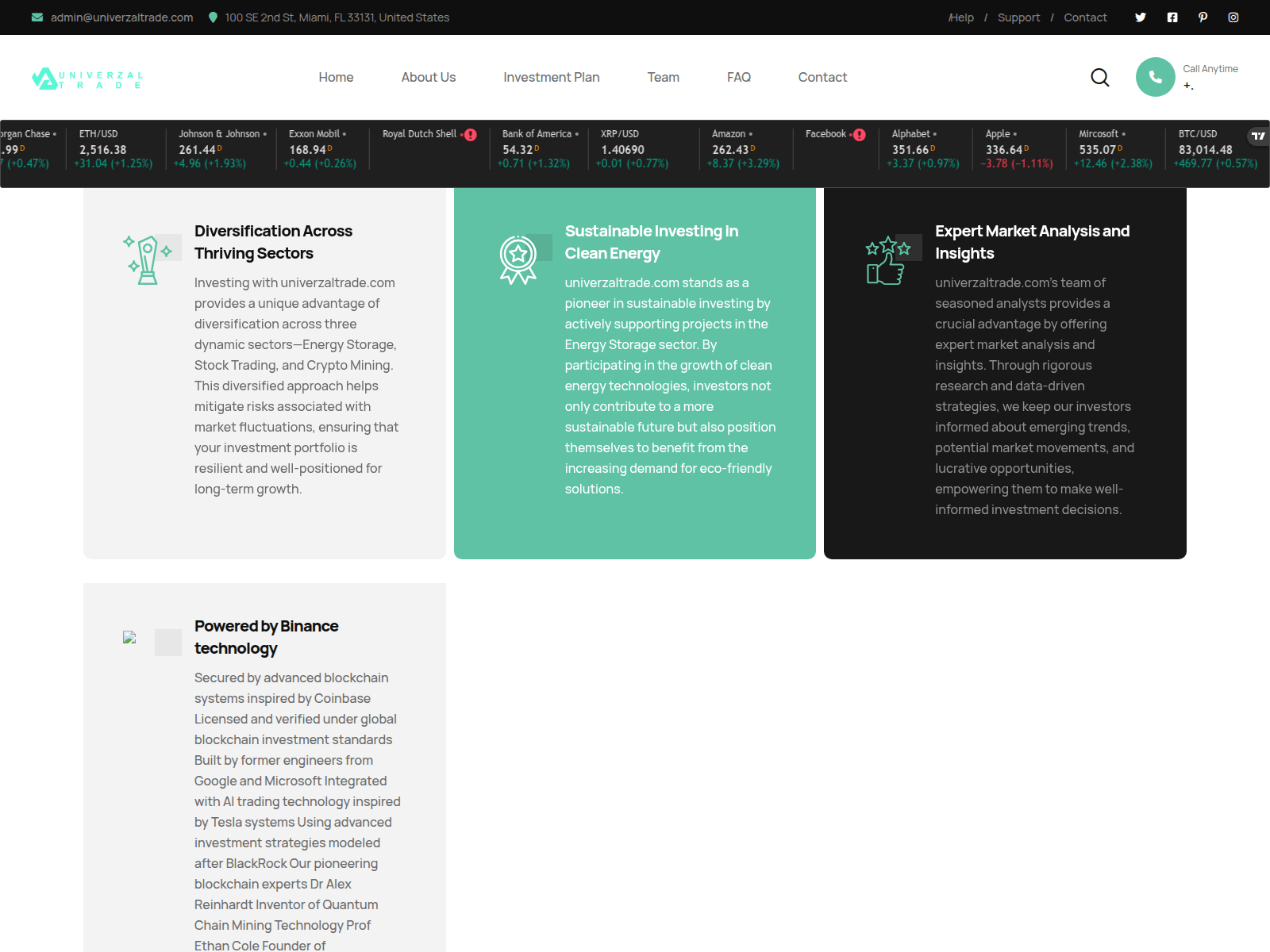Click the Facebook ticker error icon

pyautogui.click(x=860, y=135)
